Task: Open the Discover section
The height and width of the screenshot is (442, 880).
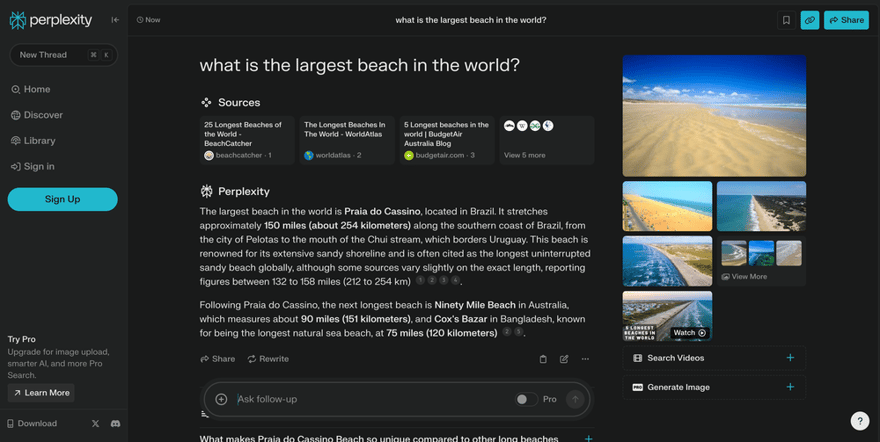Action: coord(37,115)
